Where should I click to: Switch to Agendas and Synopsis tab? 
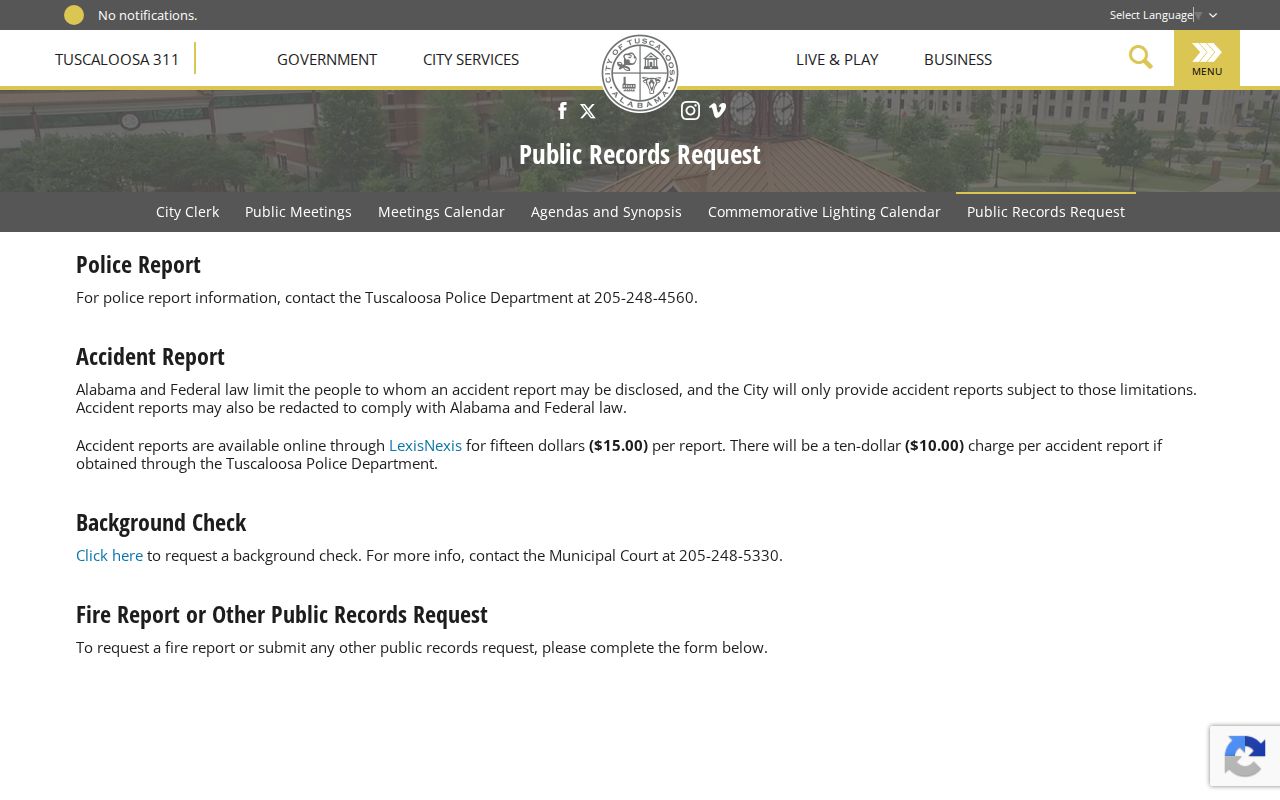click(x=606, y=212)
